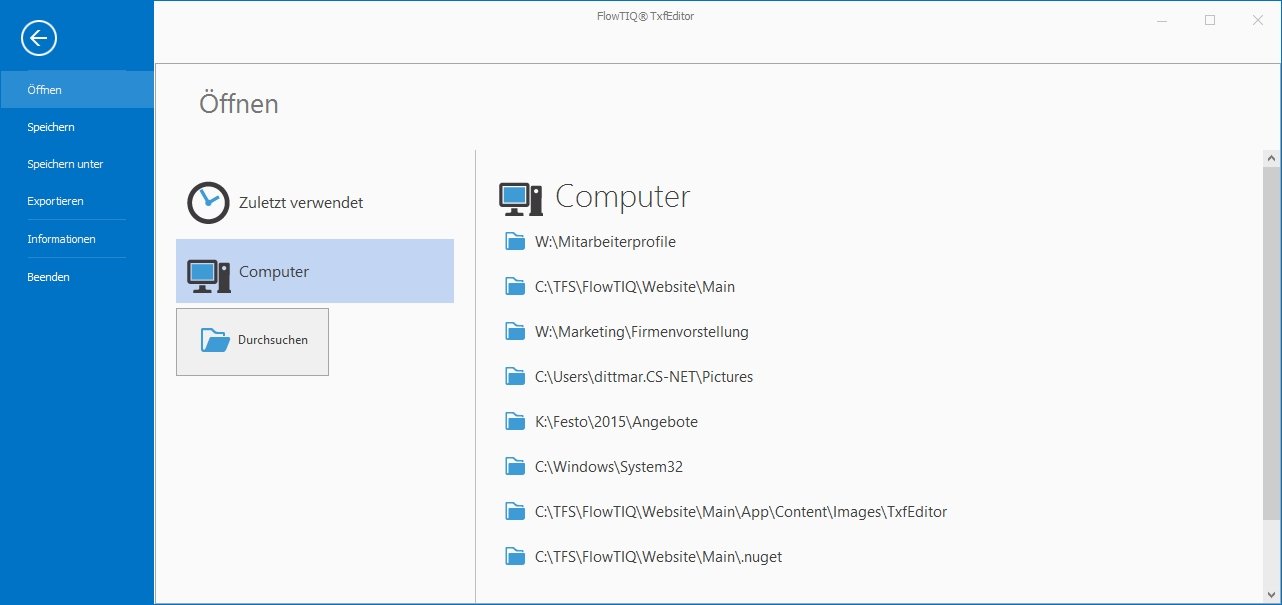Open the Speichern menu item
1282x605 pixels.
51,127
